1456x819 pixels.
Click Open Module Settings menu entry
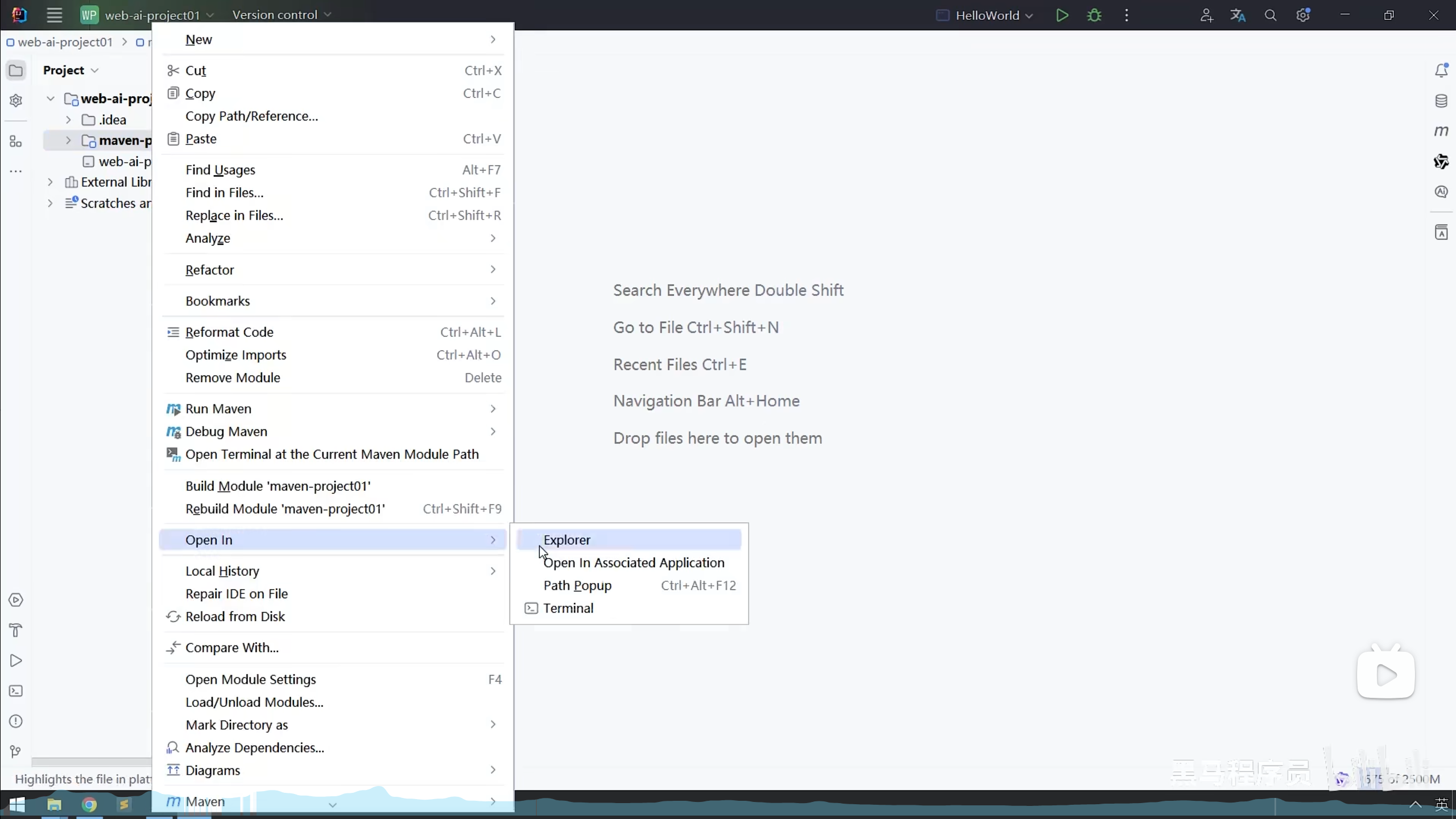pyautogui.click(x=250, y=680)
